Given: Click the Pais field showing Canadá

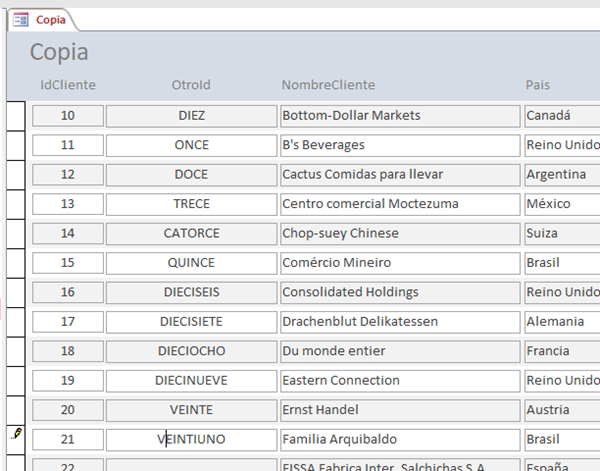Looking at the screenshot, I should pos(562,116).
